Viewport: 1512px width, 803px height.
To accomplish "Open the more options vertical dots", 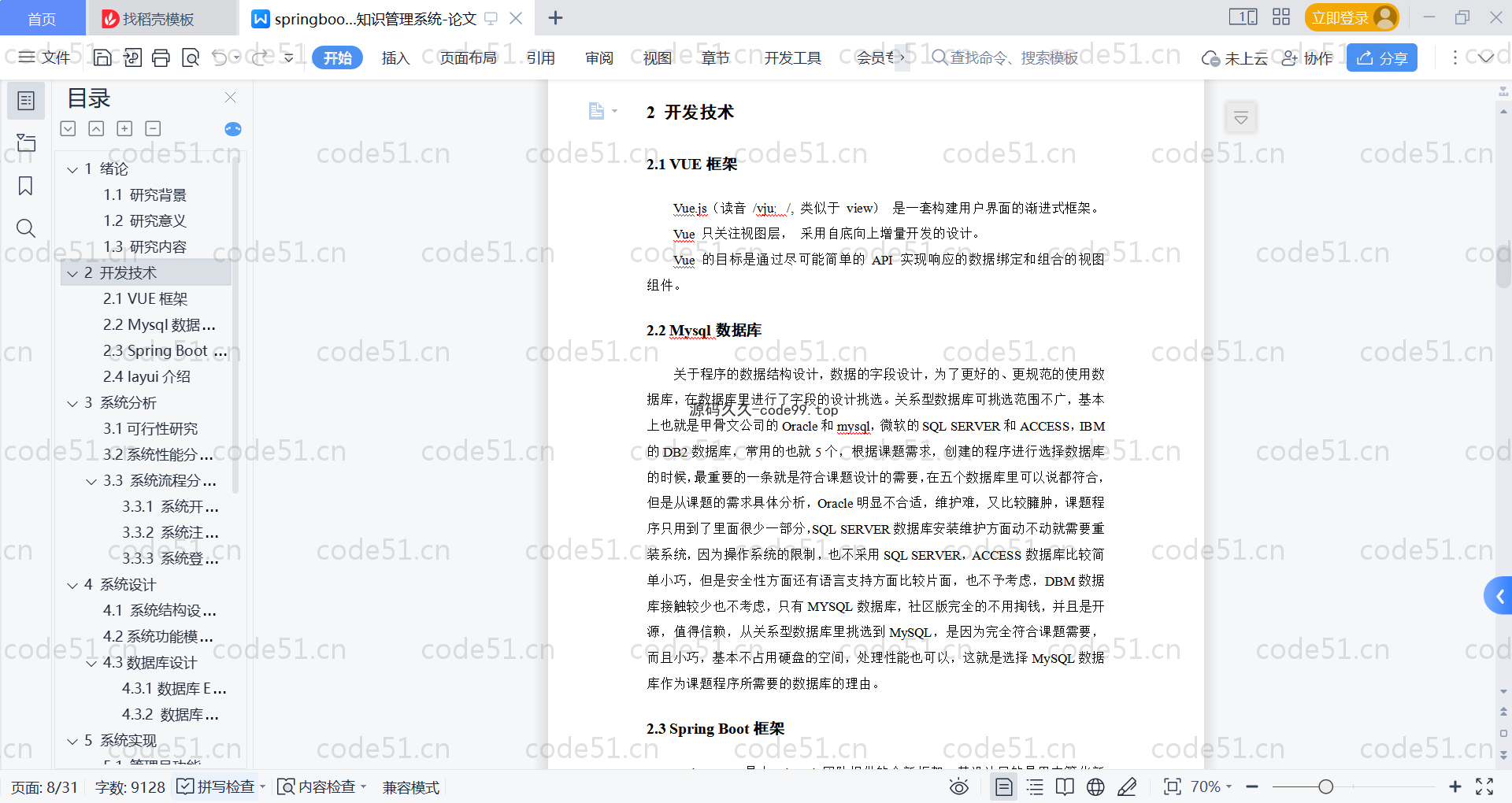I will pos(1455,57).
